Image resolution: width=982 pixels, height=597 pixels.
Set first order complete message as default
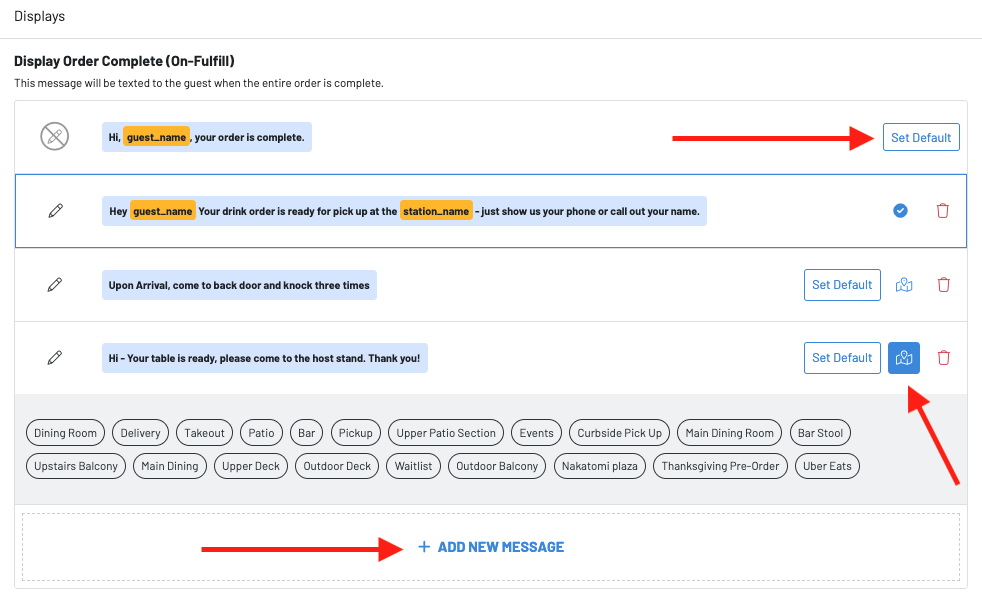click(x=921, y=137)
